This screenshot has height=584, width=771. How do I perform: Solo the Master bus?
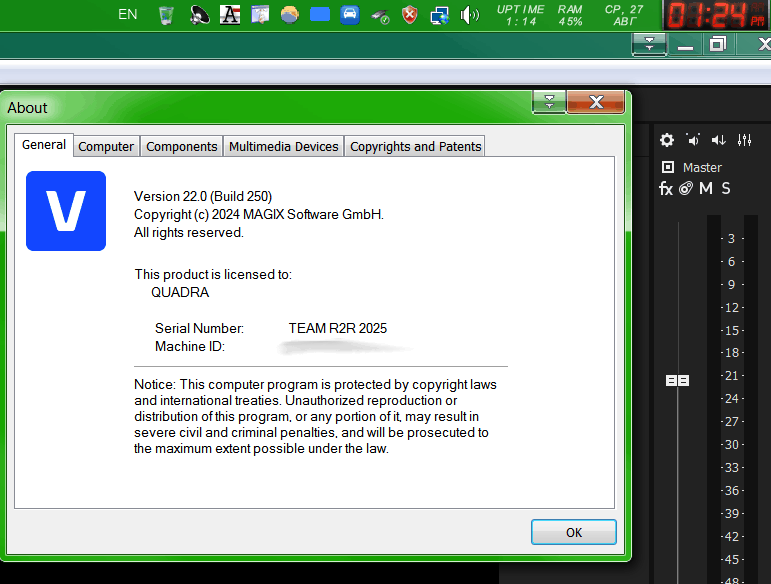pos(726,188)
